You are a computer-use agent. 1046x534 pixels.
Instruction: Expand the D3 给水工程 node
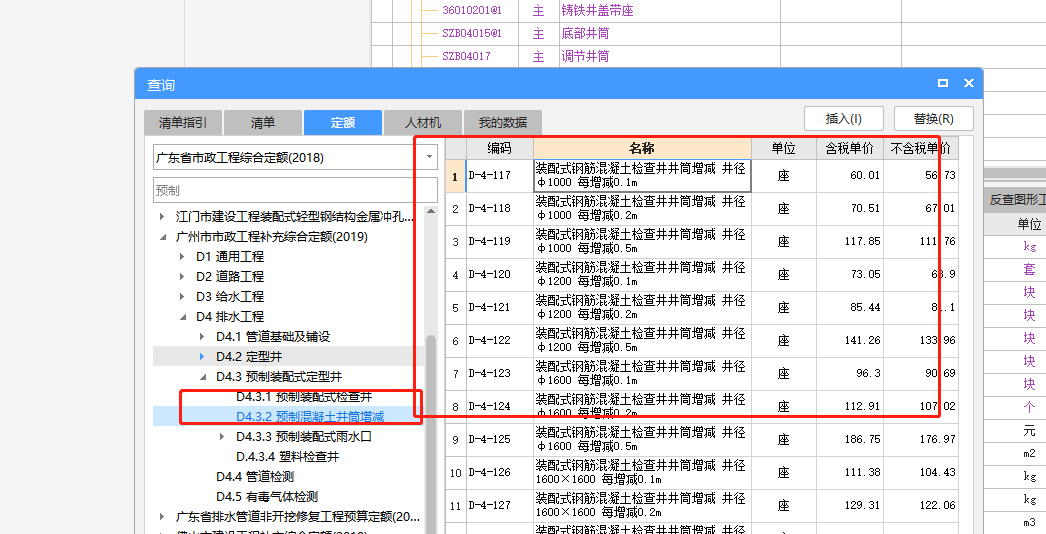click(x=182, y=297)
